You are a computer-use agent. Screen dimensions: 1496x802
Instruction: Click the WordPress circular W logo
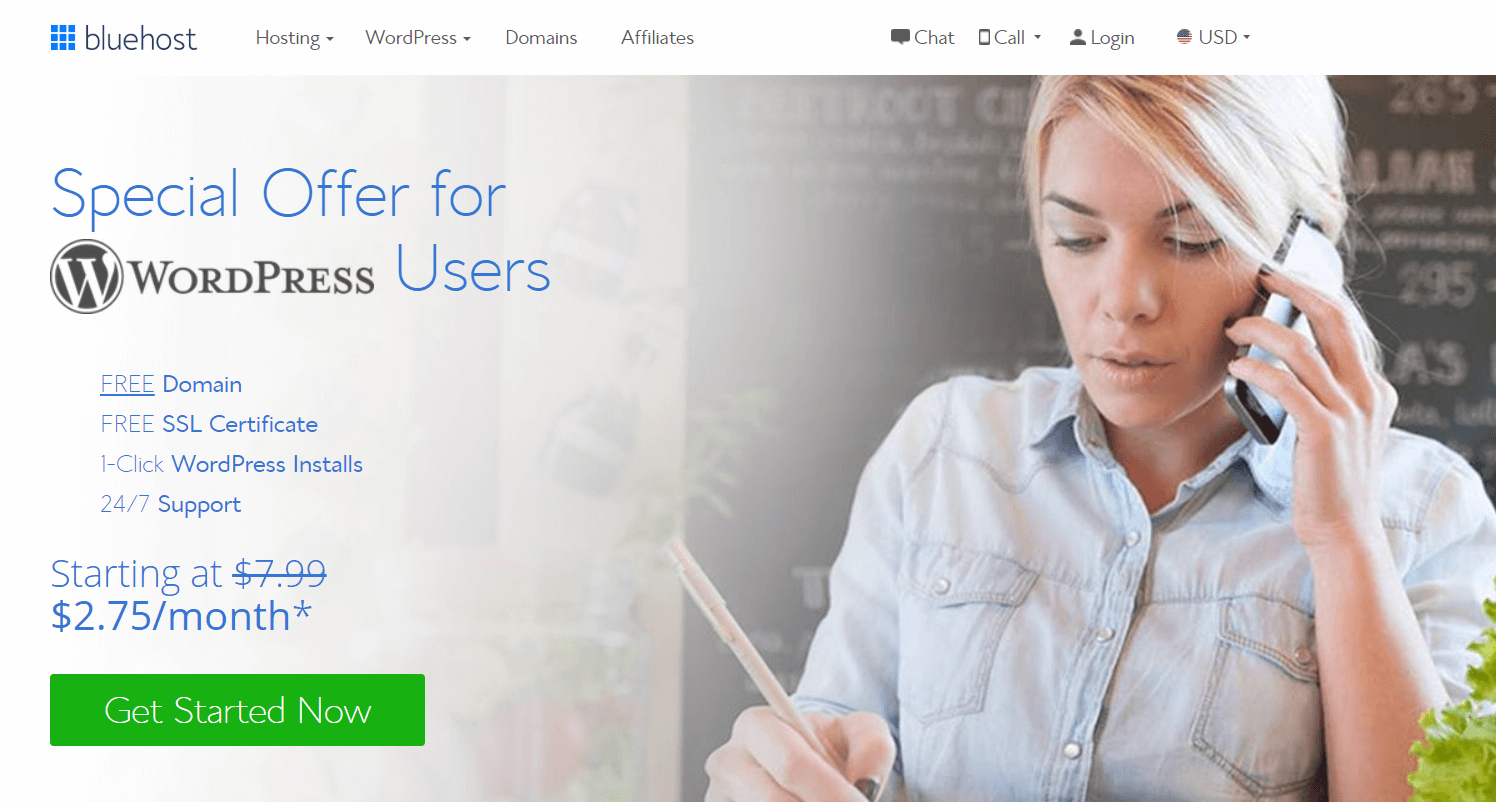[x=87, y=276]
